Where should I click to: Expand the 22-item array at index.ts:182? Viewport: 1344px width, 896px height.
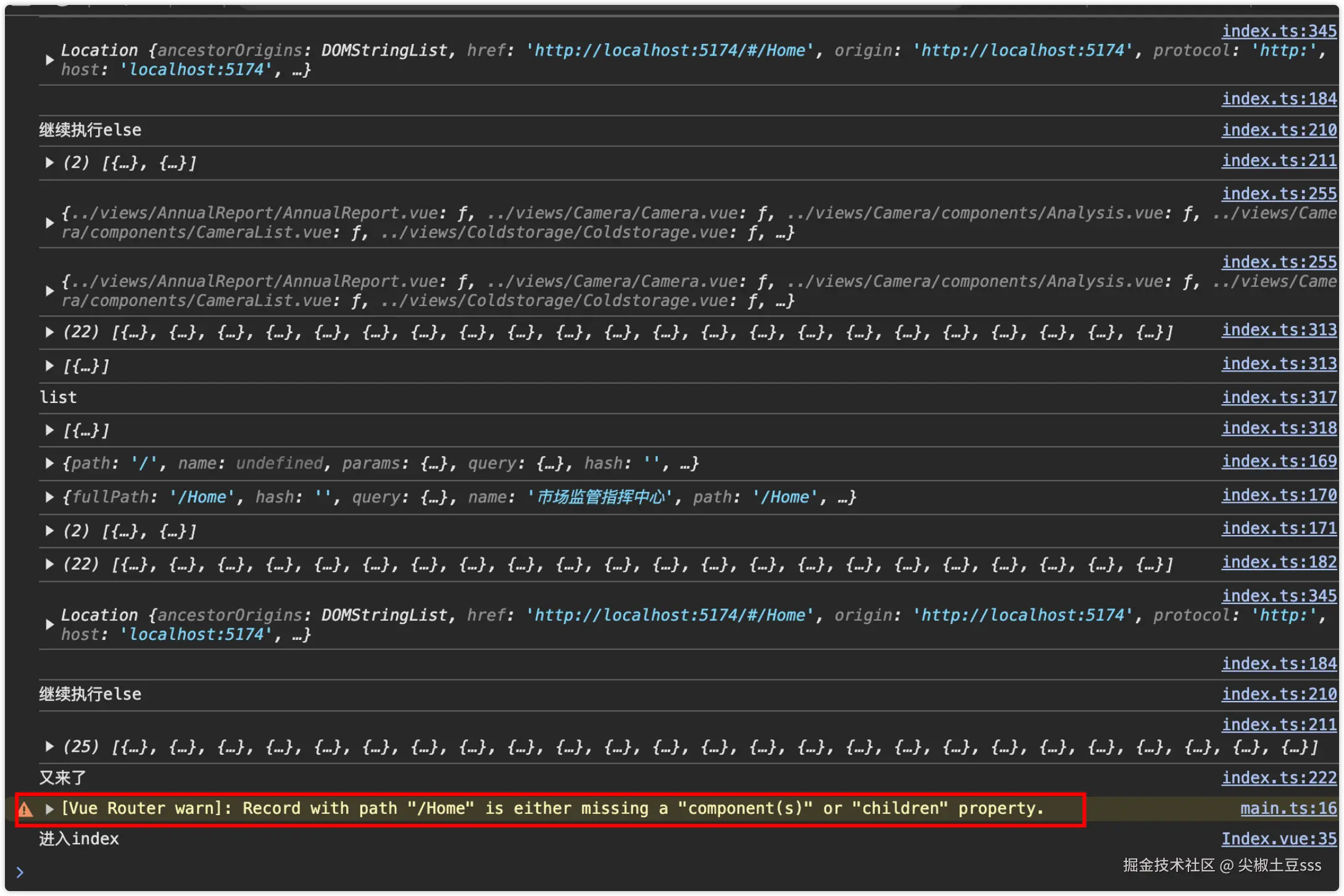[49, 564]
